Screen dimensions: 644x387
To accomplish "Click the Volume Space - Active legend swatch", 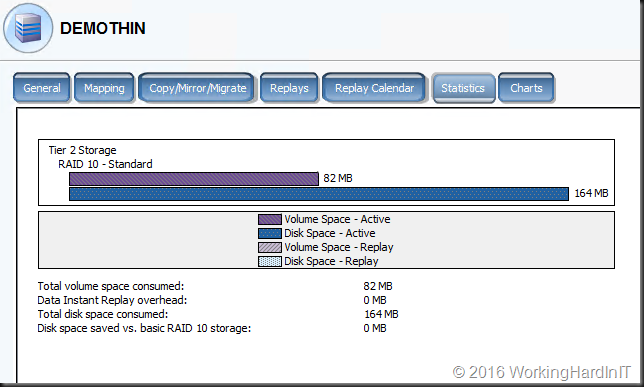I will pyautogui.click(x=270, y=219).
